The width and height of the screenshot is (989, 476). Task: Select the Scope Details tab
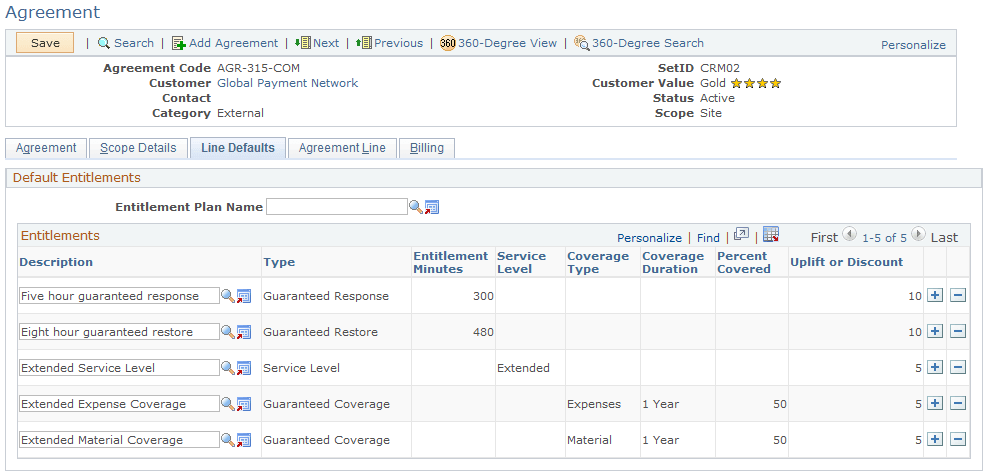pyautogui.click(x=138, y=148)
